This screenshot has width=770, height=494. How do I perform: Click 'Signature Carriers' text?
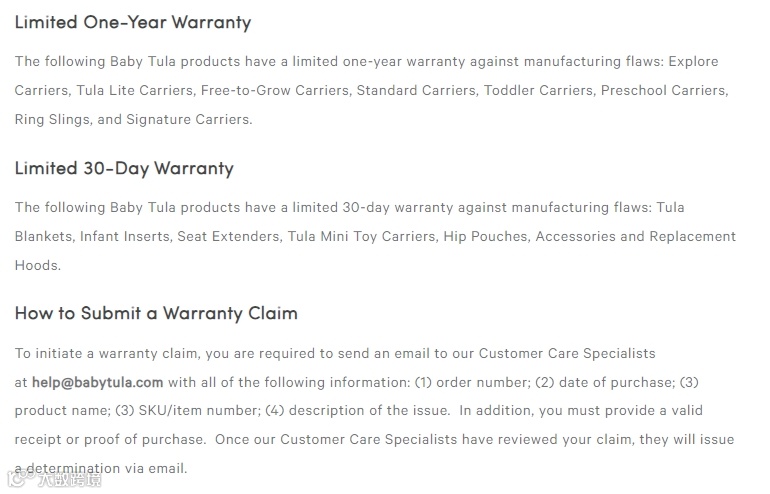click(189, 119)
